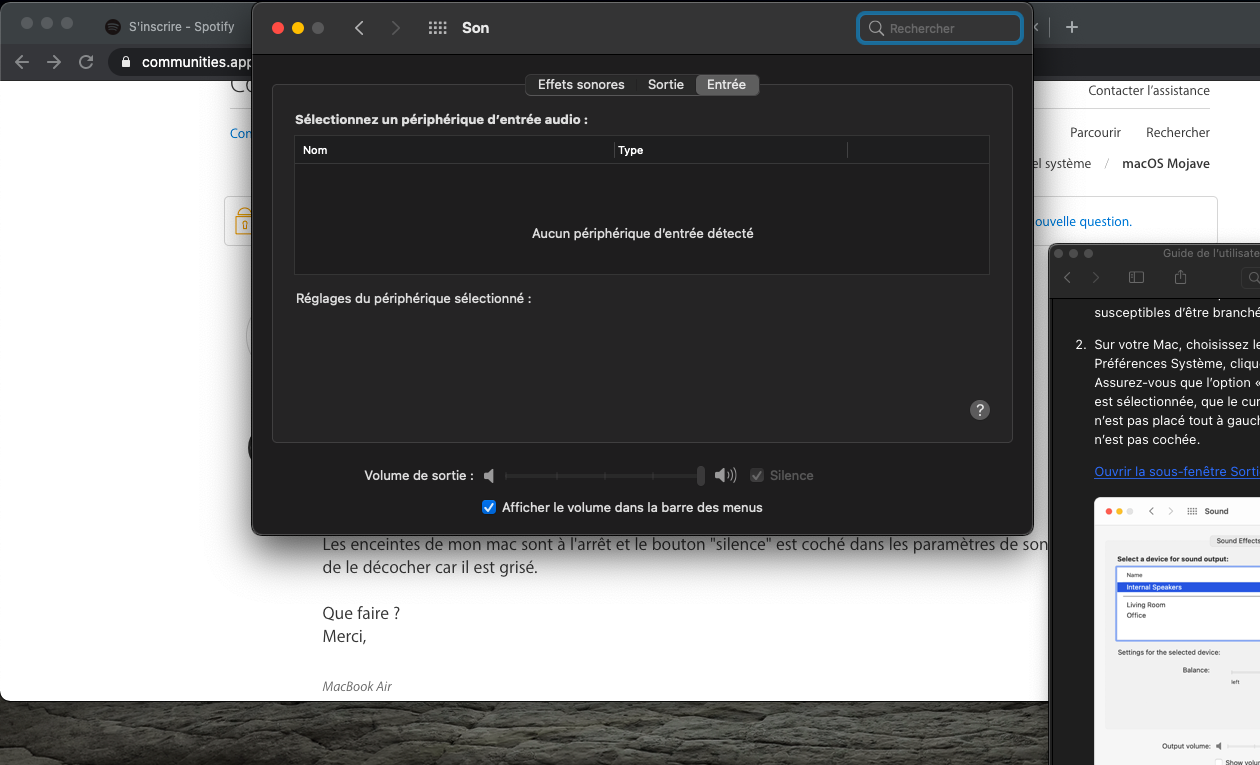Click the Volume de sortie slider
Viewport: 1260px width, 765px height.
(604, 476)
